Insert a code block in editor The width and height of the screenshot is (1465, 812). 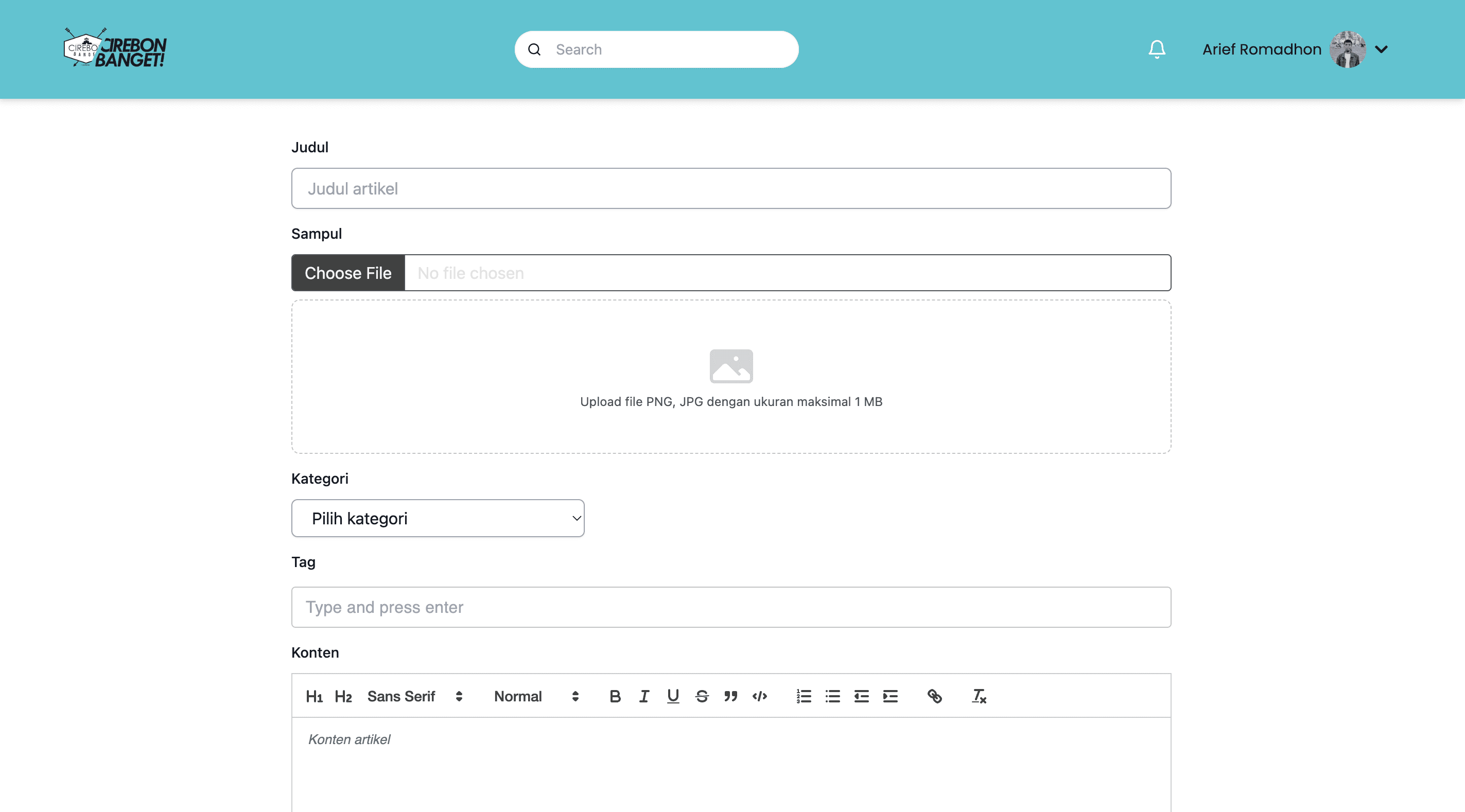[760, 696]
